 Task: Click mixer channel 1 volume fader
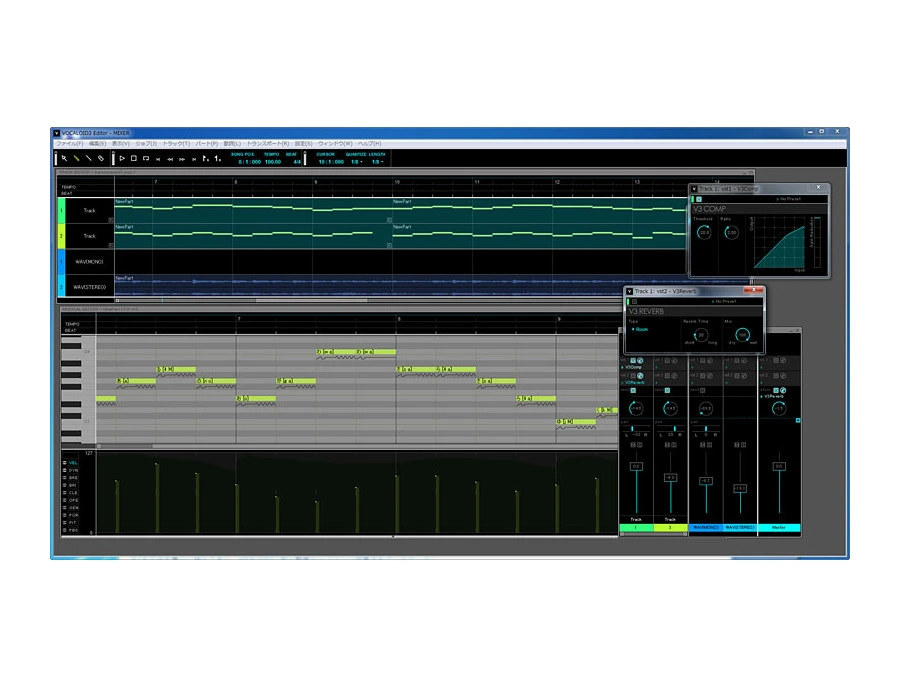(x=636, y=467)
